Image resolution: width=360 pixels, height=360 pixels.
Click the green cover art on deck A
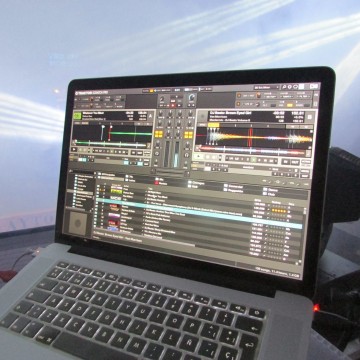(77, 116)
